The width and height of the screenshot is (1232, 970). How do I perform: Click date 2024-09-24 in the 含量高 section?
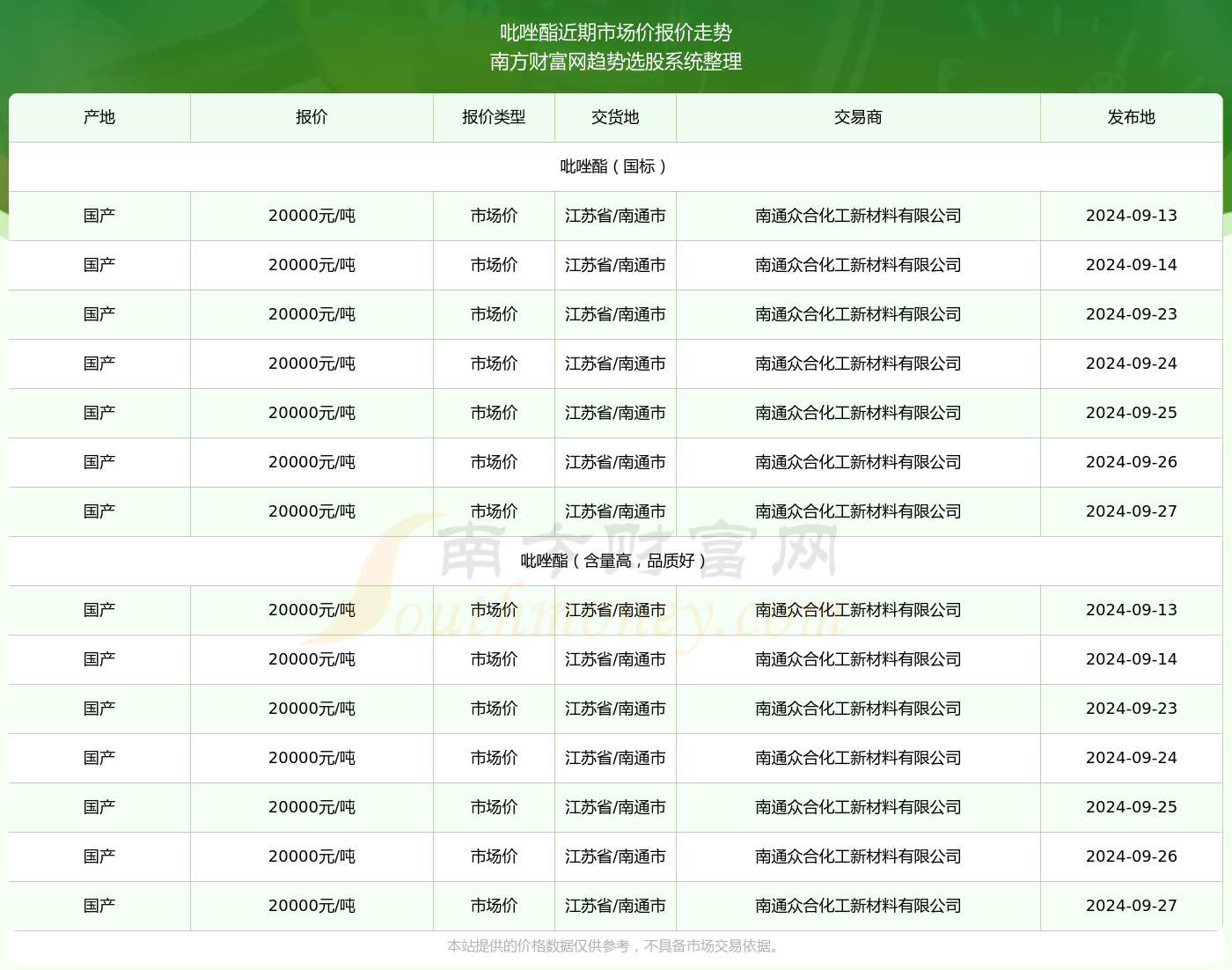pos(1131,758)
